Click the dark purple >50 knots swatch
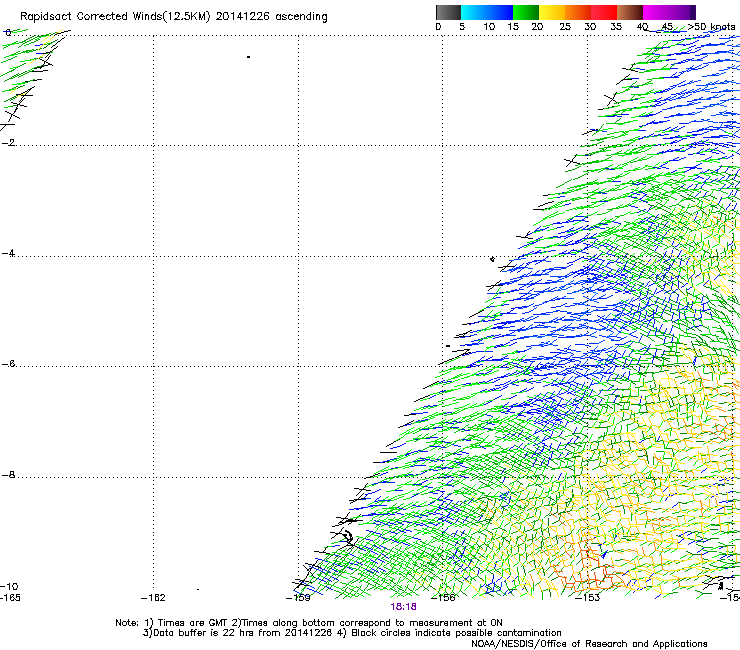This screenshot has height=650, width=740. [x=693, y=12]
